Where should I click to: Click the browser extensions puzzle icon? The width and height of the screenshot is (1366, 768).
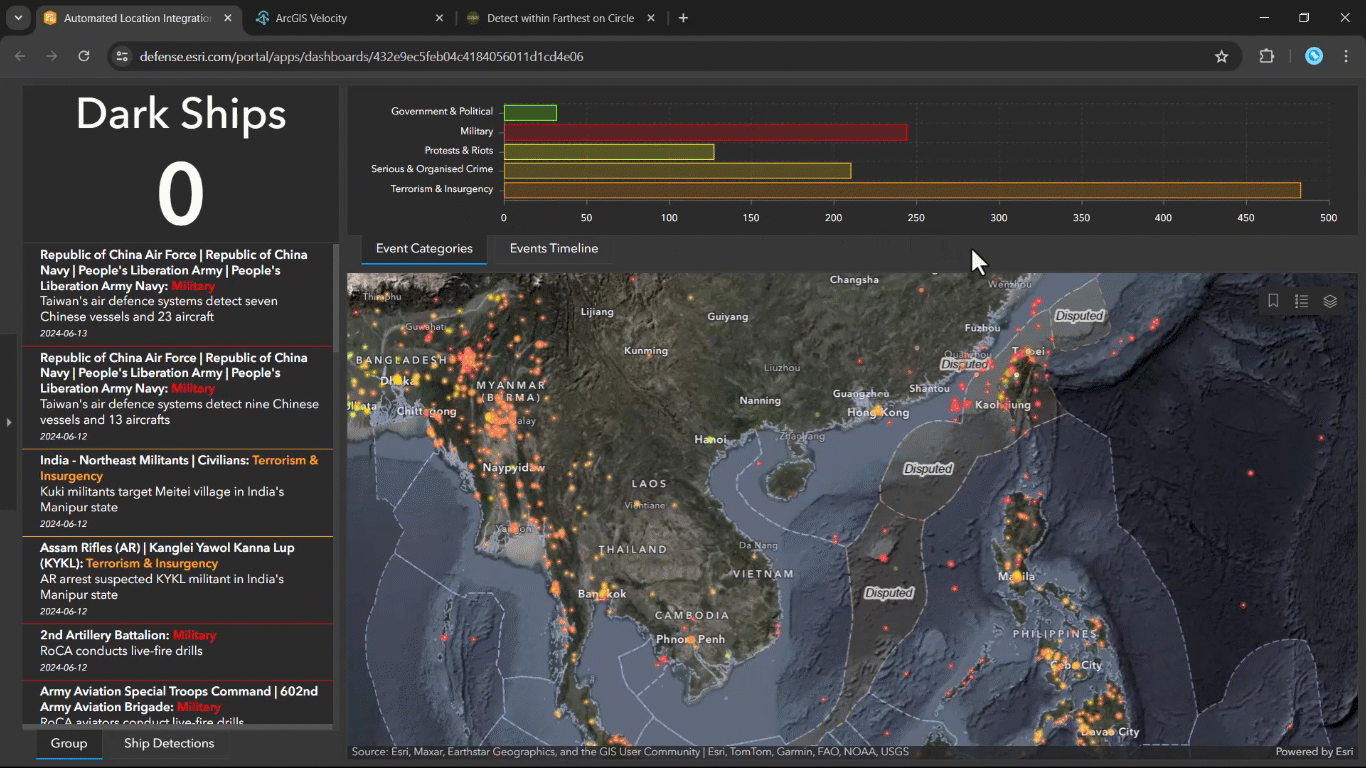point(1267,56)
